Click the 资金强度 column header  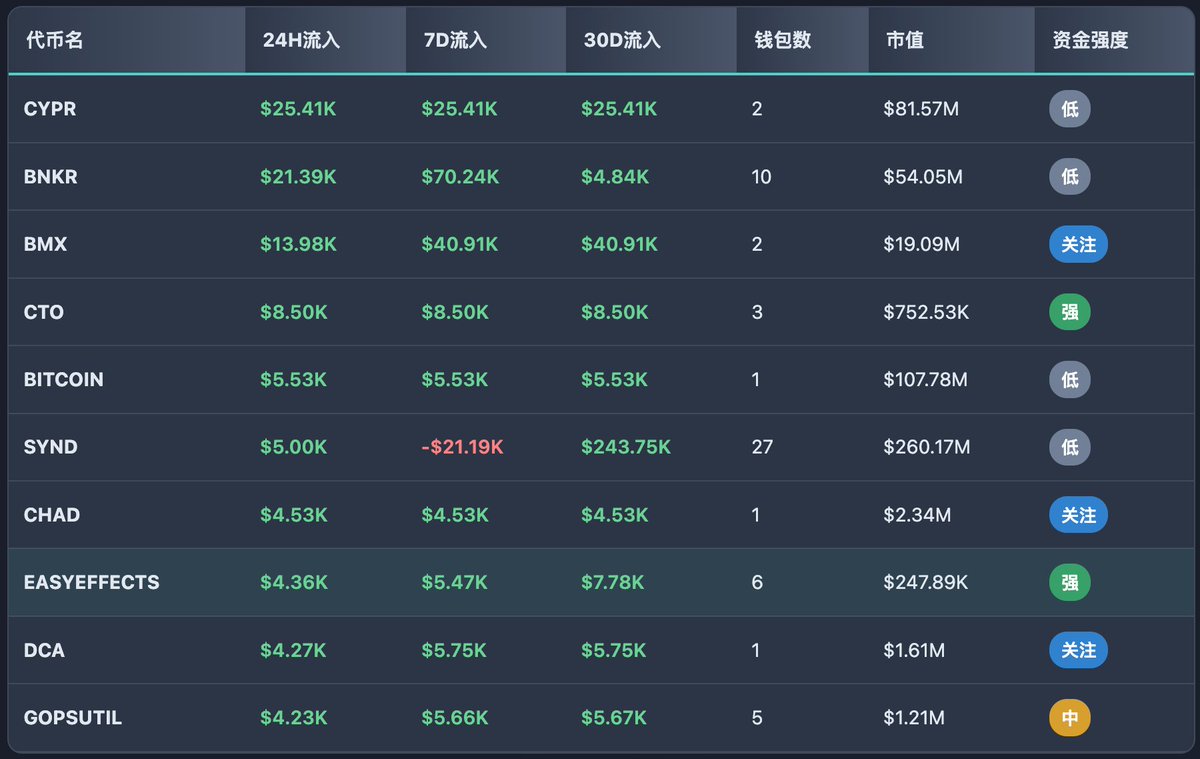[x=1090, y=41]
